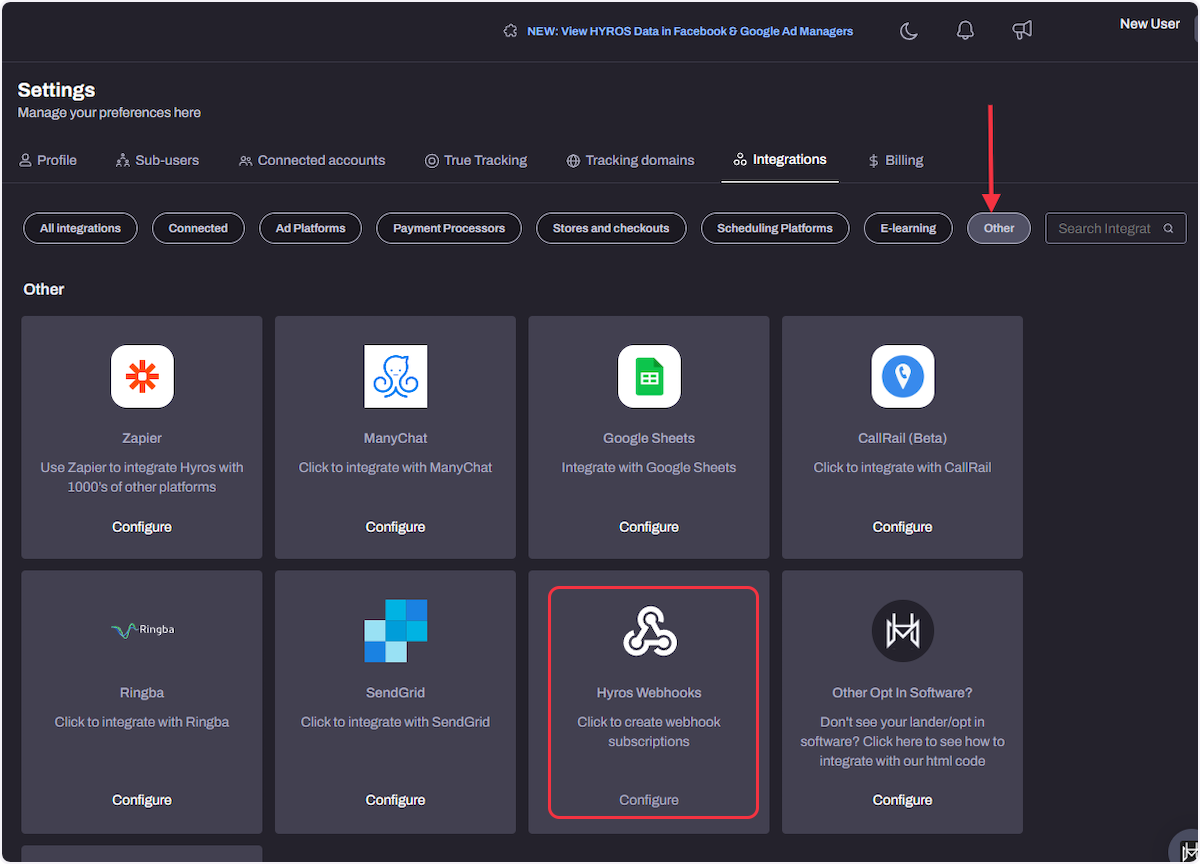Screen dimensions: 1200x864
Task: Switch to Tracking domains tab
Action: (630, 160)
